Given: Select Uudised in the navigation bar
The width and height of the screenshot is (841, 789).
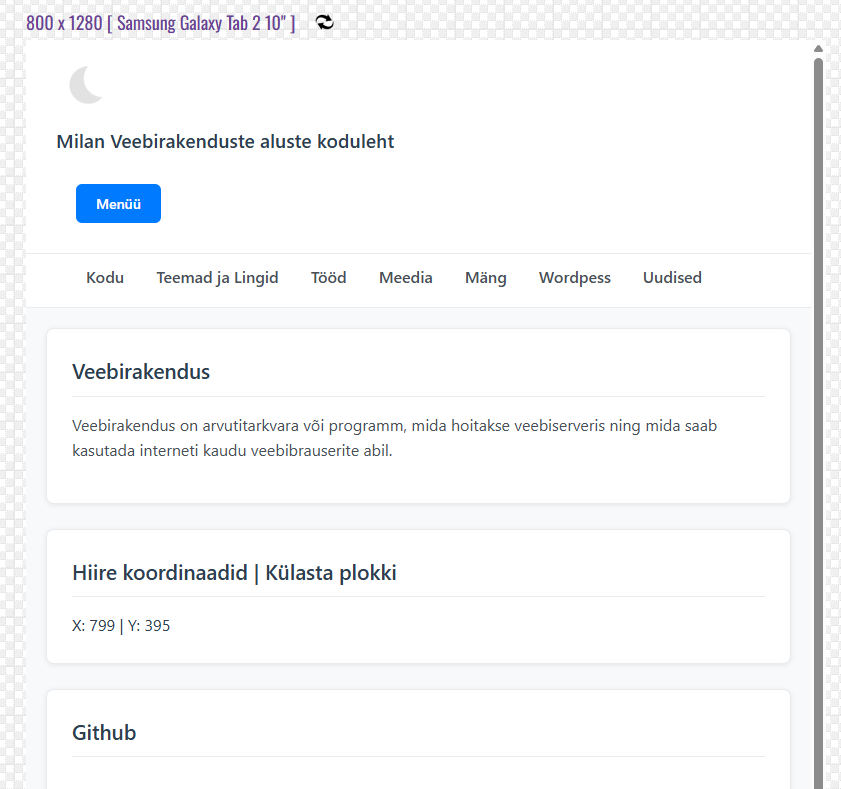Looking at the screenshot, I should pos(672,278).
